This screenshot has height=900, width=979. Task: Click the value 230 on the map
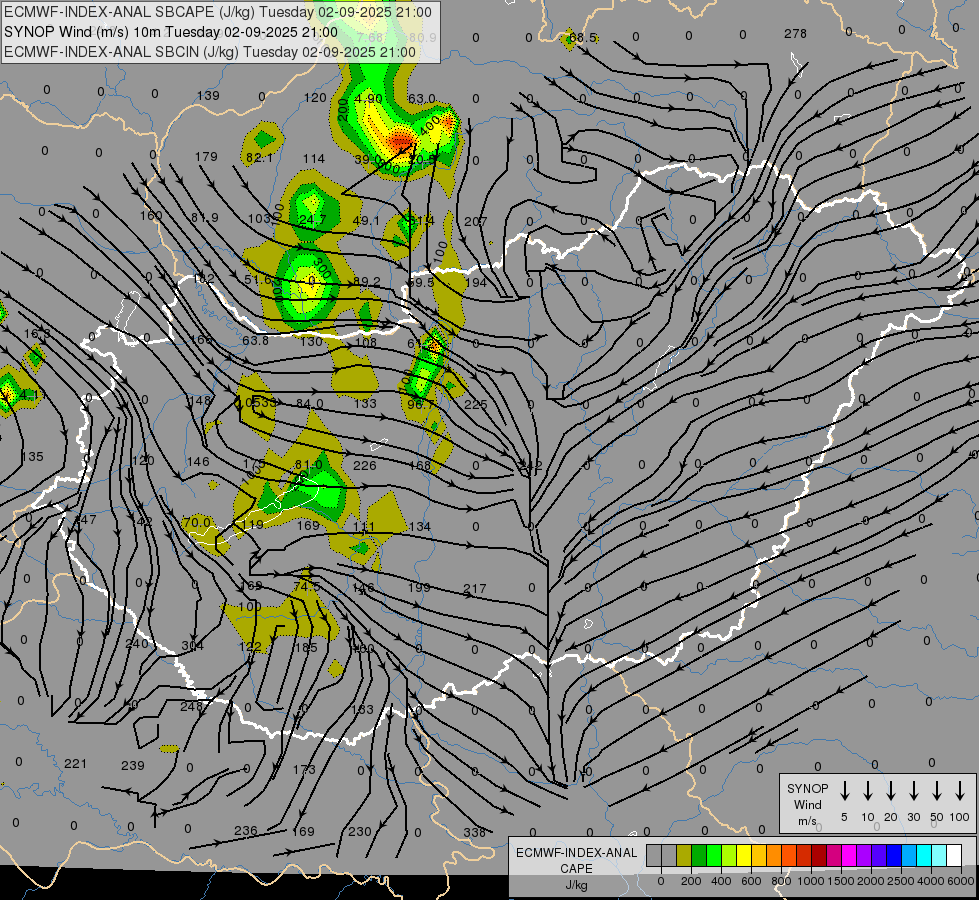[360, 831]
